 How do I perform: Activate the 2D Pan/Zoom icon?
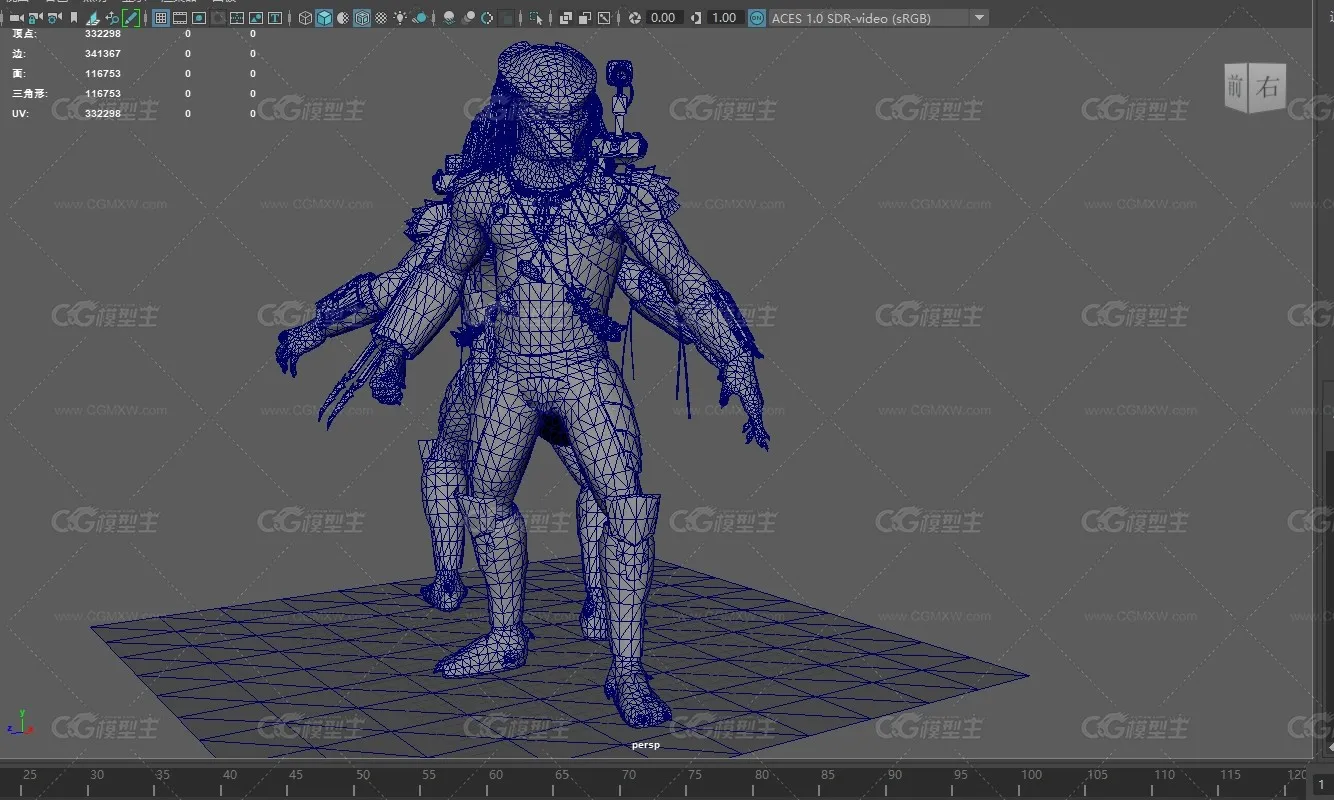pyautogui.click(x=112, y=18)
